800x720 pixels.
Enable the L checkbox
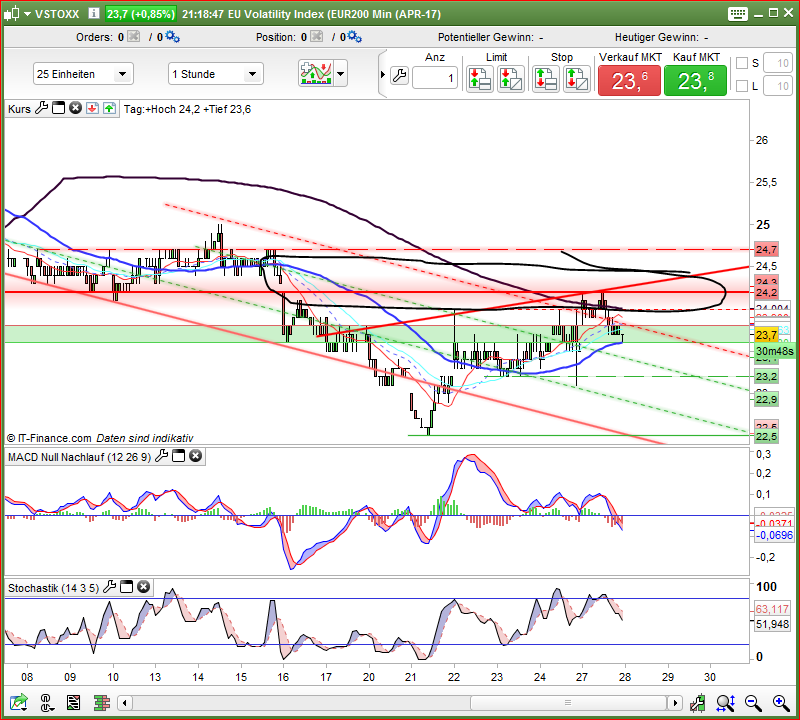(741, 86)
